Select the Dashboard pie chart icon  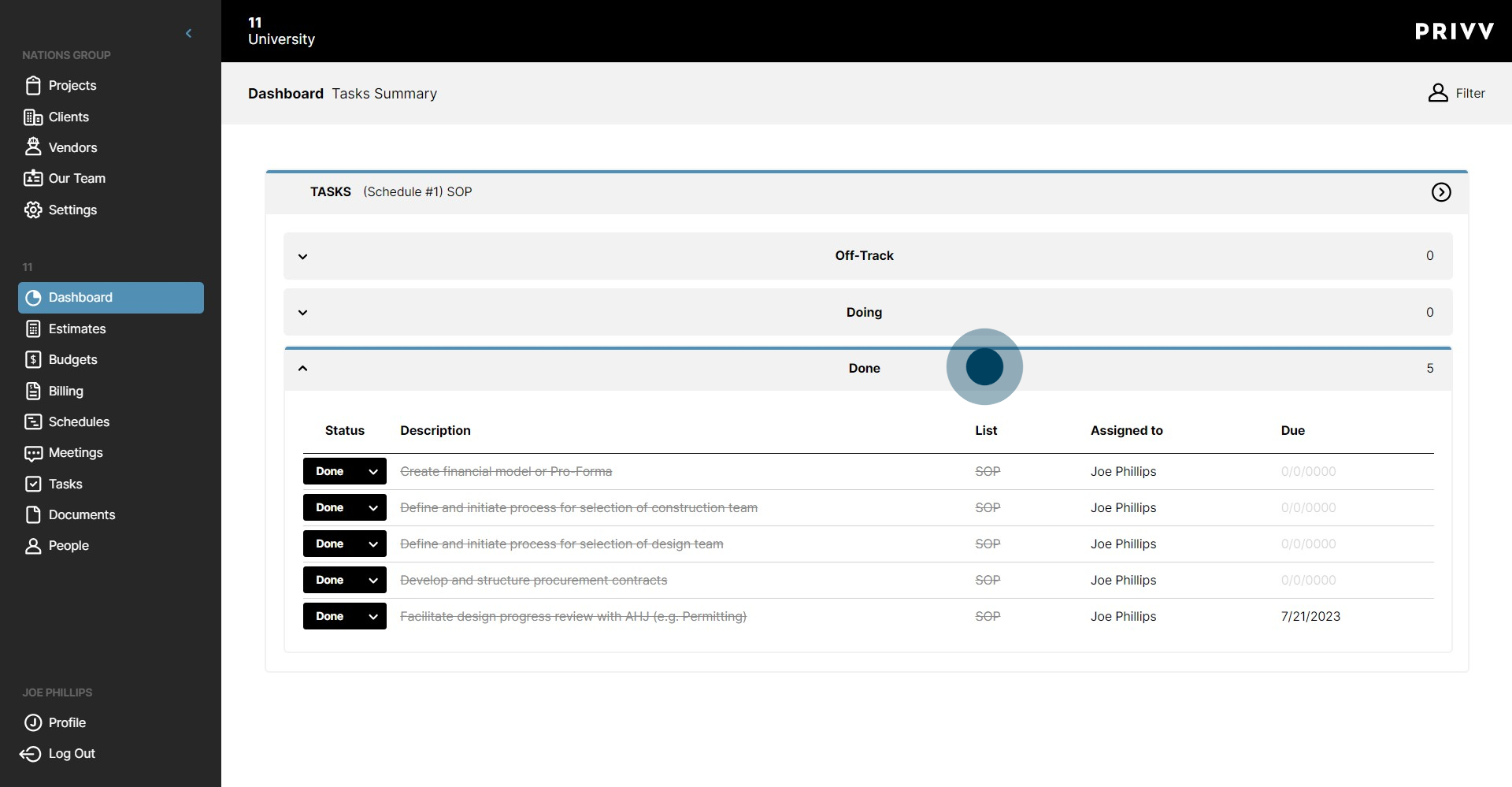point(33,298)
